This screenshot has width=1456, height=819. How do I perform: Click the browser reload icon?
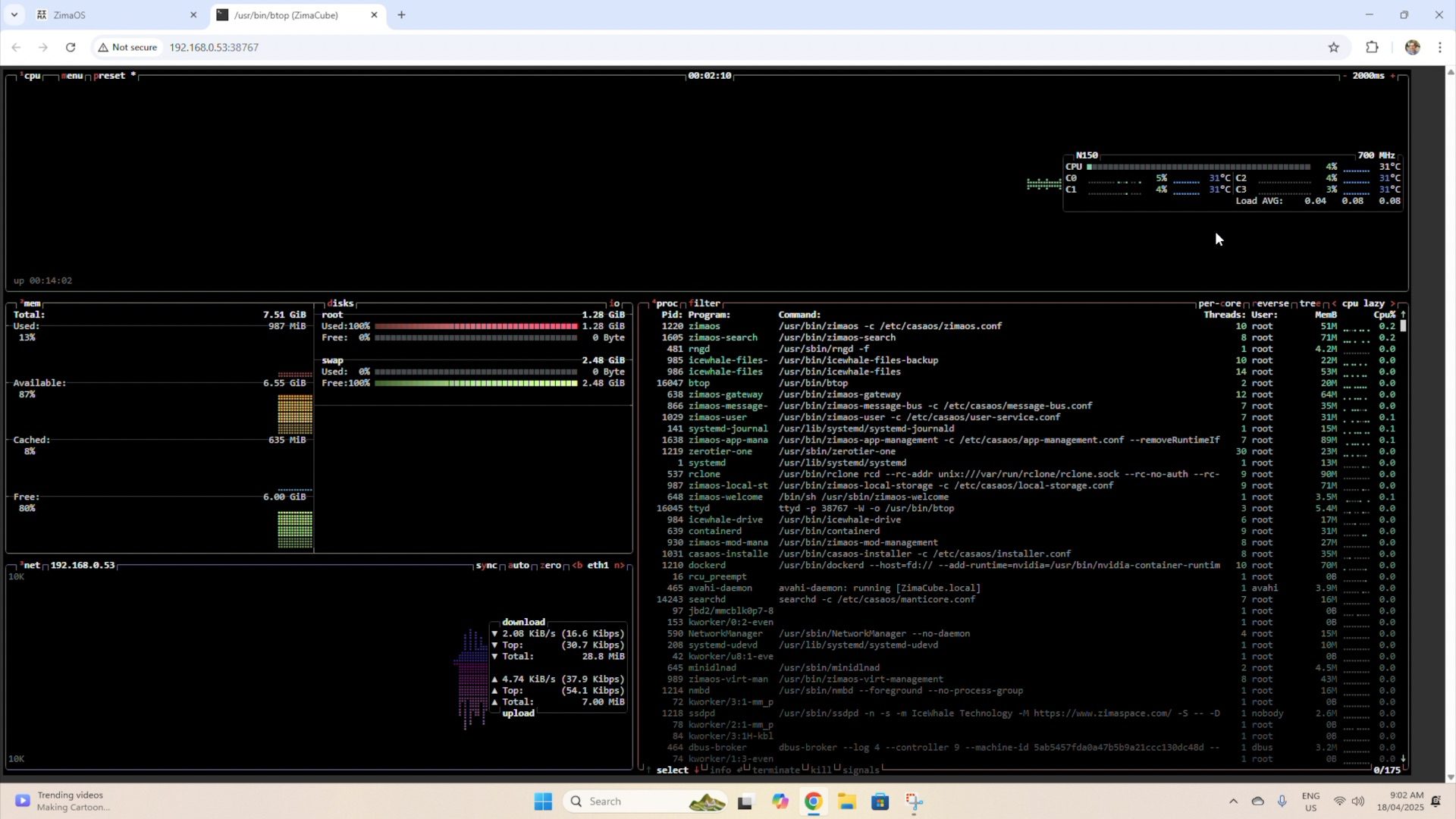click(x=71, y=47)
